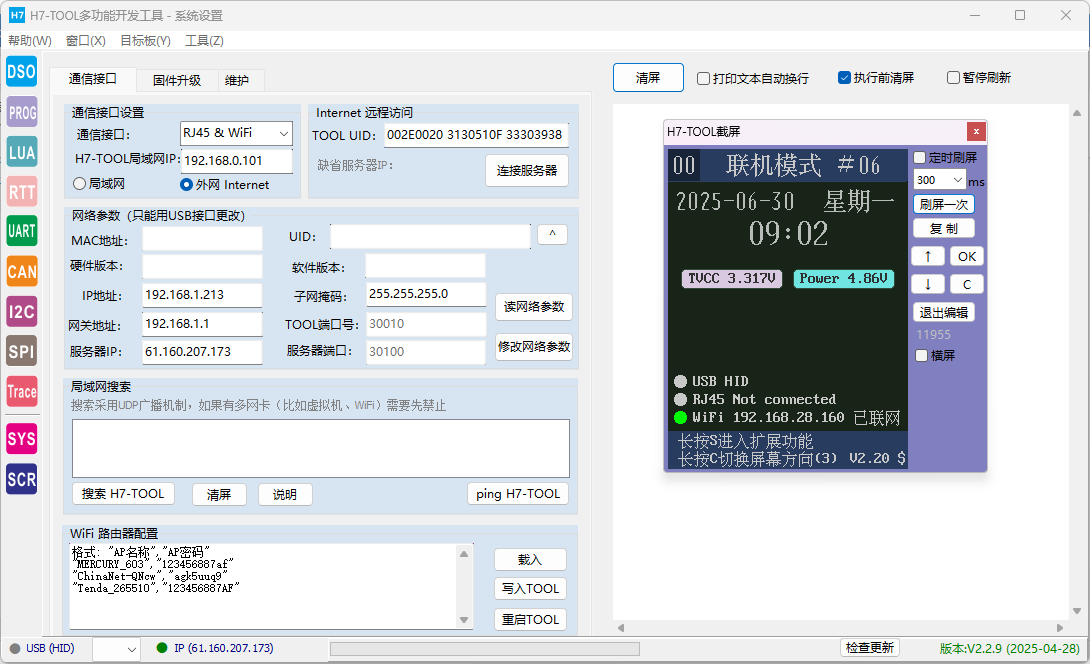Open the 窗口(X) menu
Viewport: 1090px width, 664px height.
click(x=86, y=40)
